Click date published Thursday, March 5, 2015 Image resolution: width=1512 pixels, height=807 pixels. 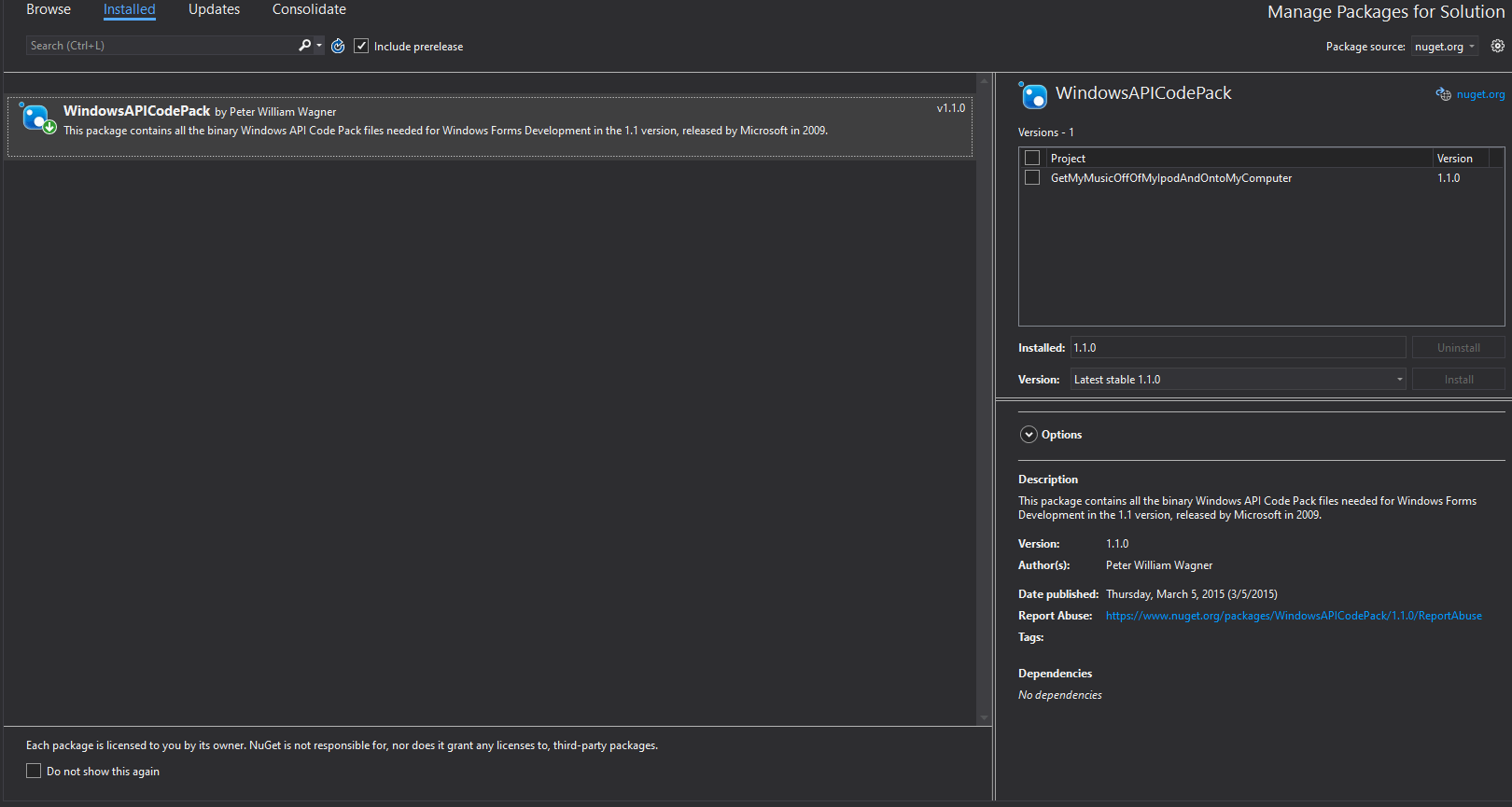click(x=1191, y=594)
